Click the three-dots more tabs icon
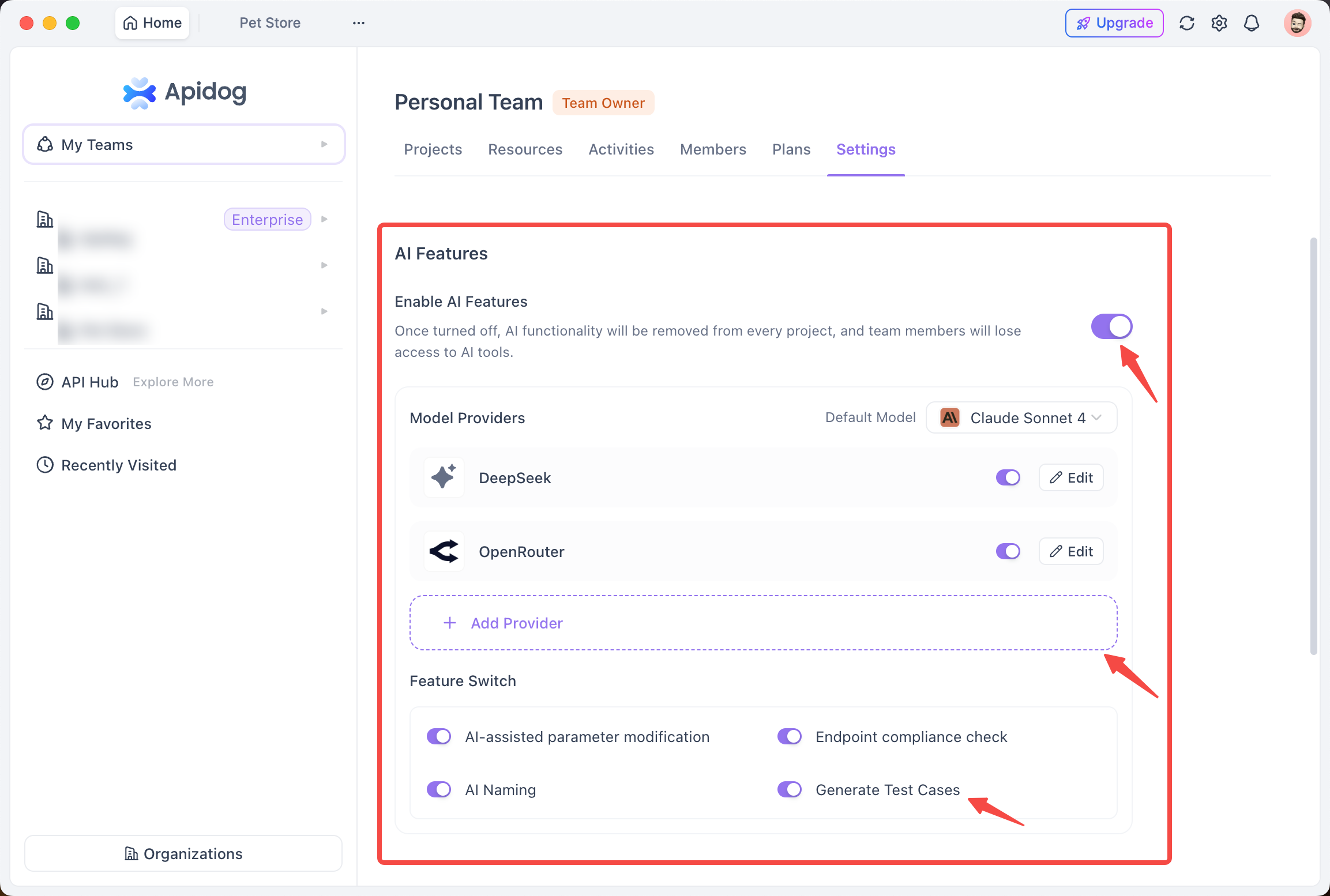Image resolution: width=1330 pixels, height=896 pixels. click(359, 23)
